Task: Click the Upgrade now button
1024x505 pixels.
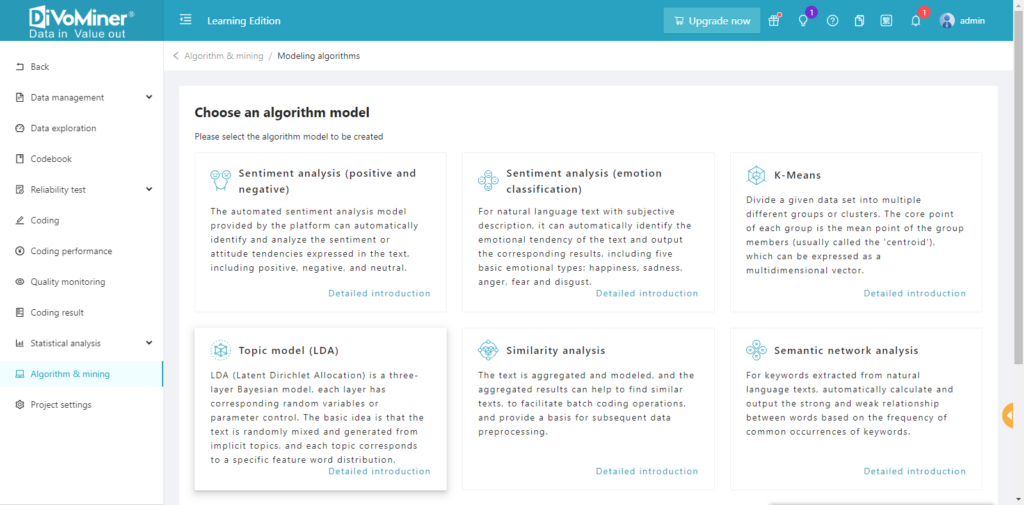Action: 712,20
